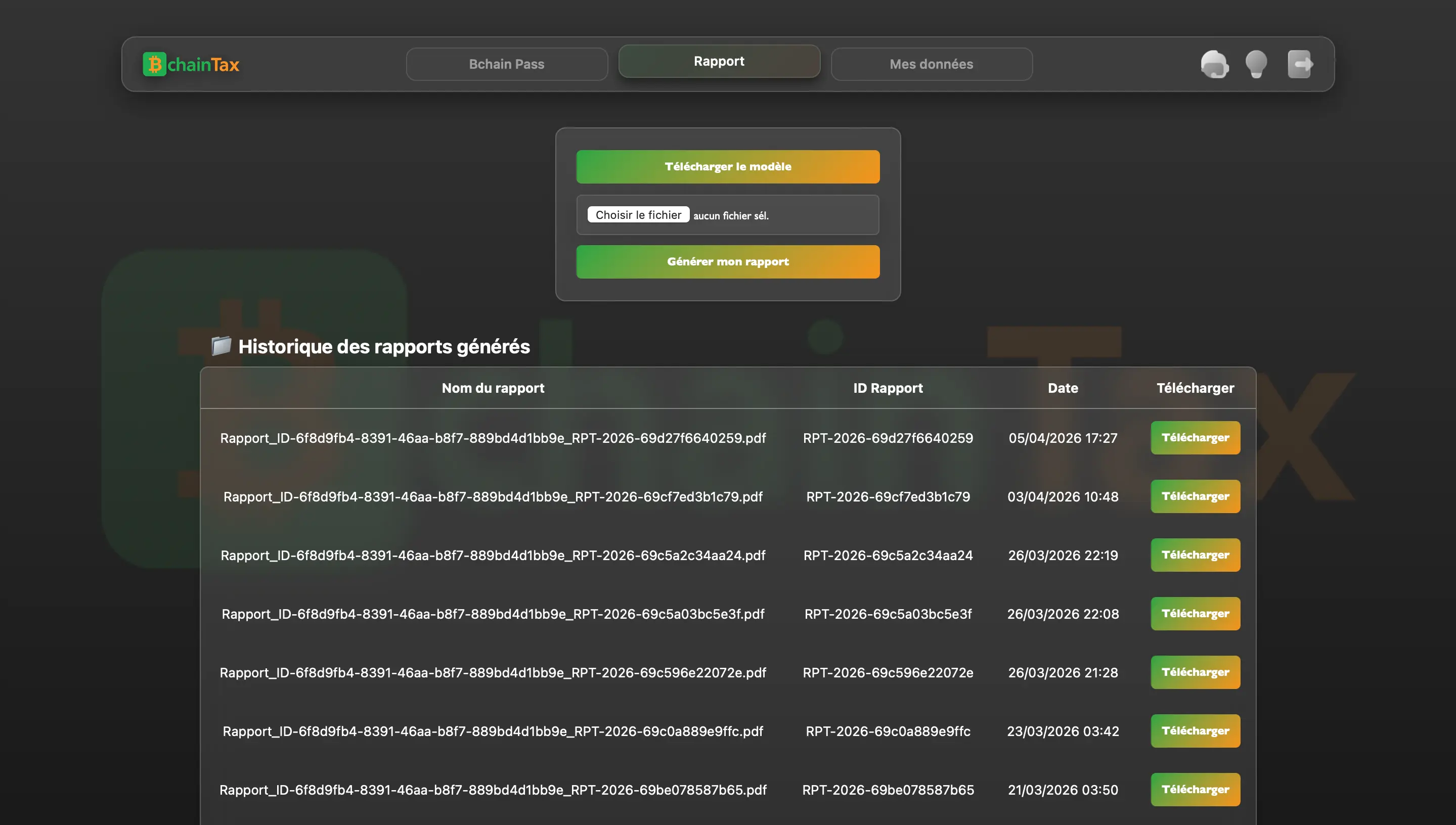The width and height of the screenshot is (1456, 825).
Task: Download report RPT-2026-69c0a889e9ffc
Action: click(x=1195, y=731)
